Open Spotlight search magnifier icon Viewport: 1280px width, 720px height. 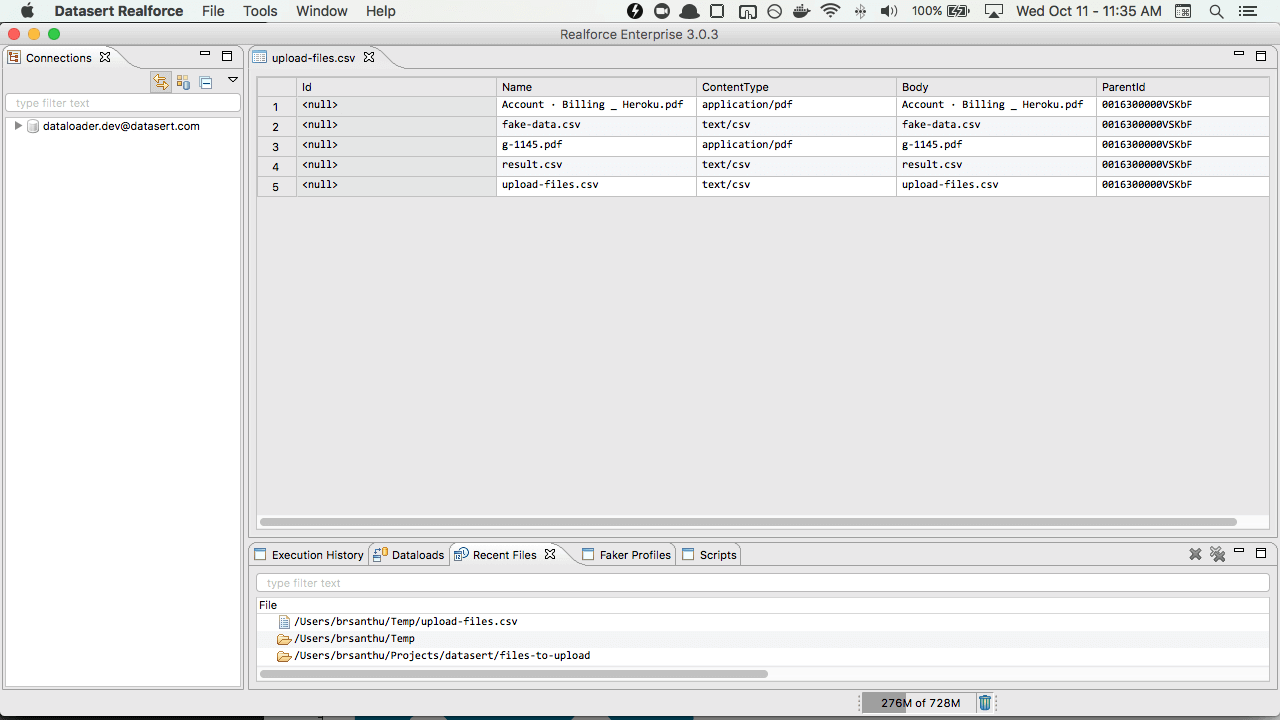point(1216,11)
